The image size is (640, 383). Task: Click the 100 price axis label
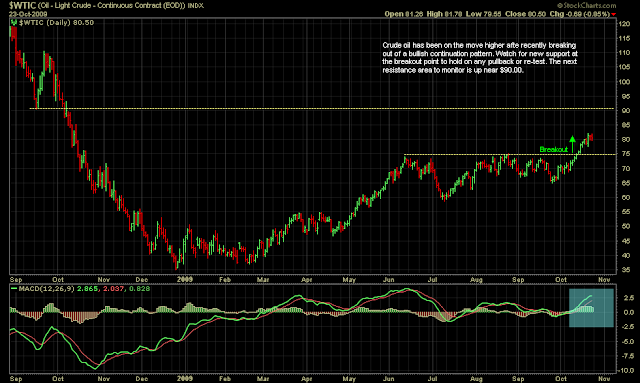coord(624,82)
